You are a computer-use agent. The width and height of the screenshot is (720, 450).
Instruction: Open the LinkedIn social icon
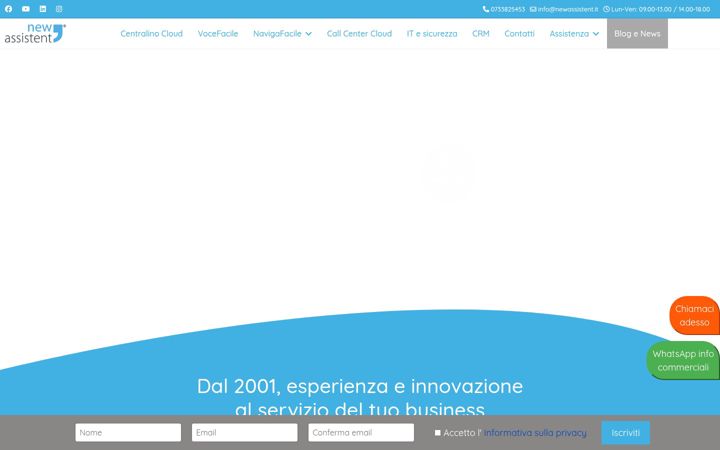[x=43, y=9]
